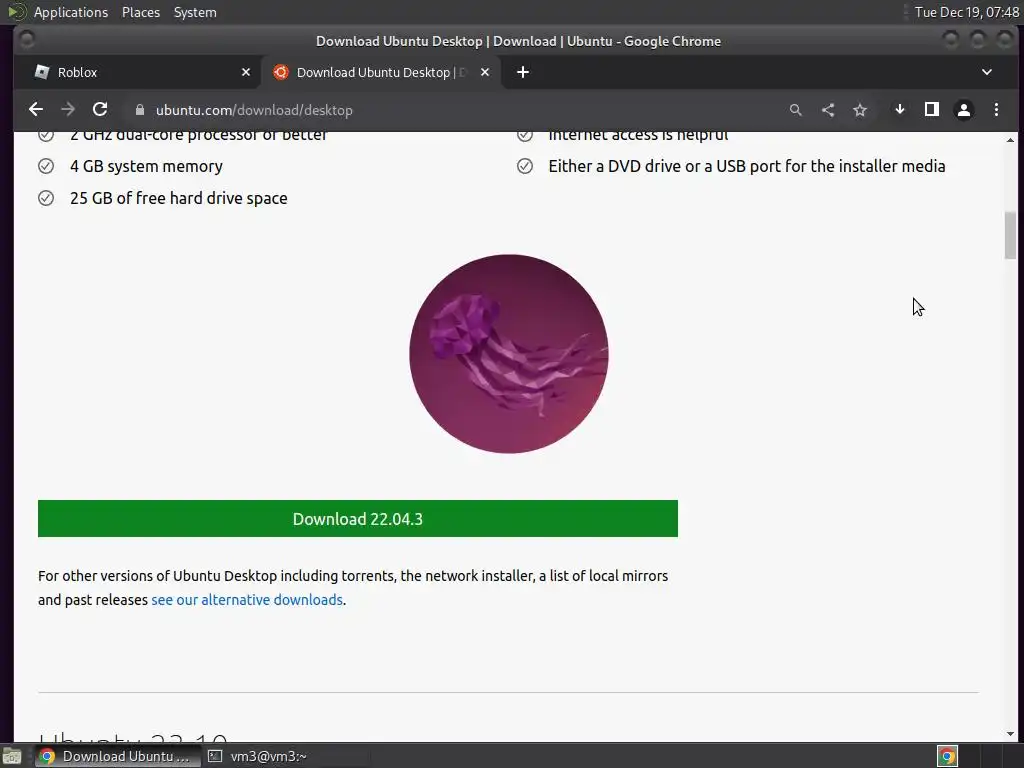Viewport: 1024px width, 768px height.
Task: Open the Applications menu
Action: 71,12
